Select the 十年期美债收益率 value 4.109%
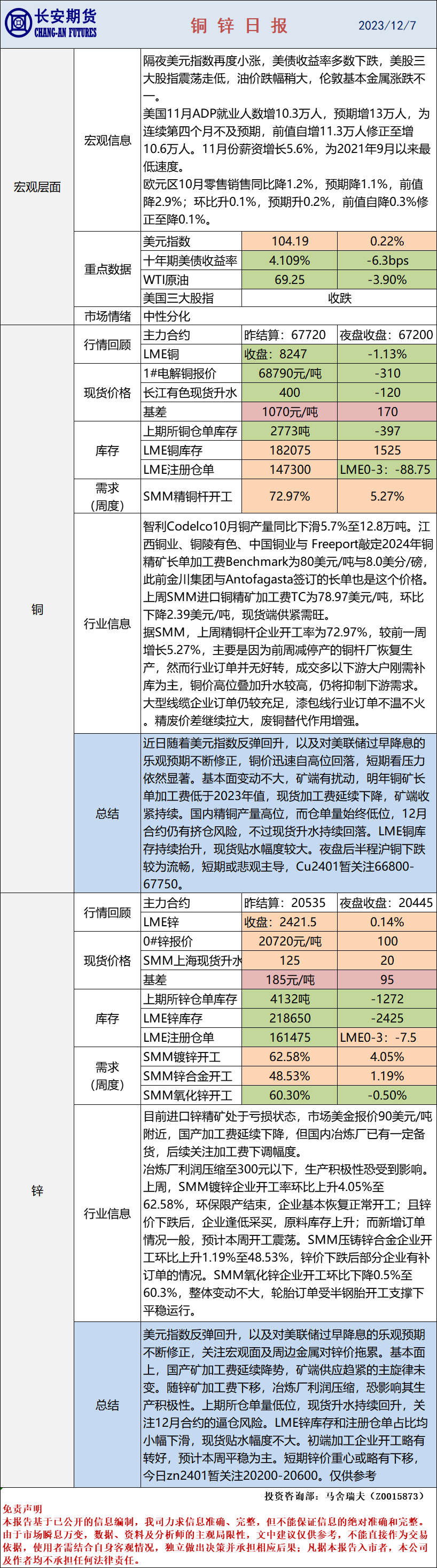Screen dimensions: 437x1568 coord(290,260)
